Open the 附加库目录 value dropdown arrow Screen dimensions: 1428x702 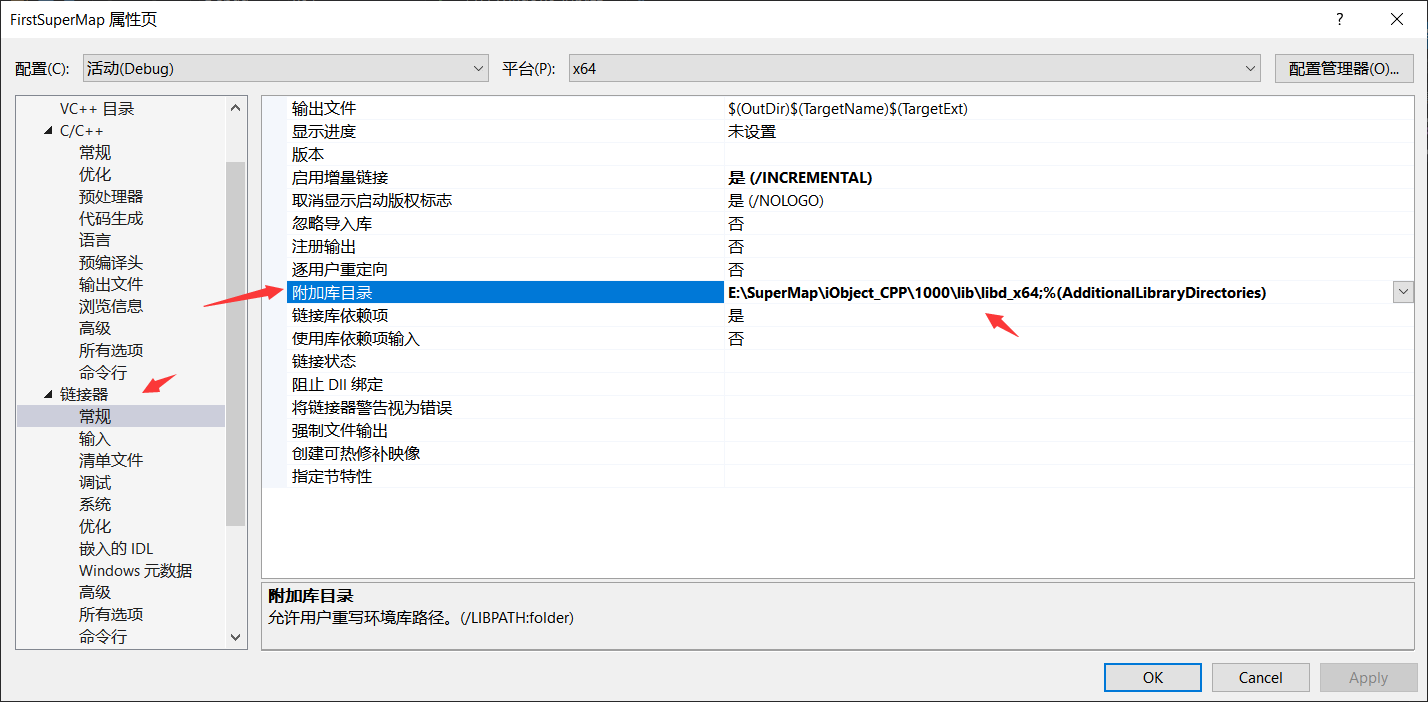coord(1404,291)
